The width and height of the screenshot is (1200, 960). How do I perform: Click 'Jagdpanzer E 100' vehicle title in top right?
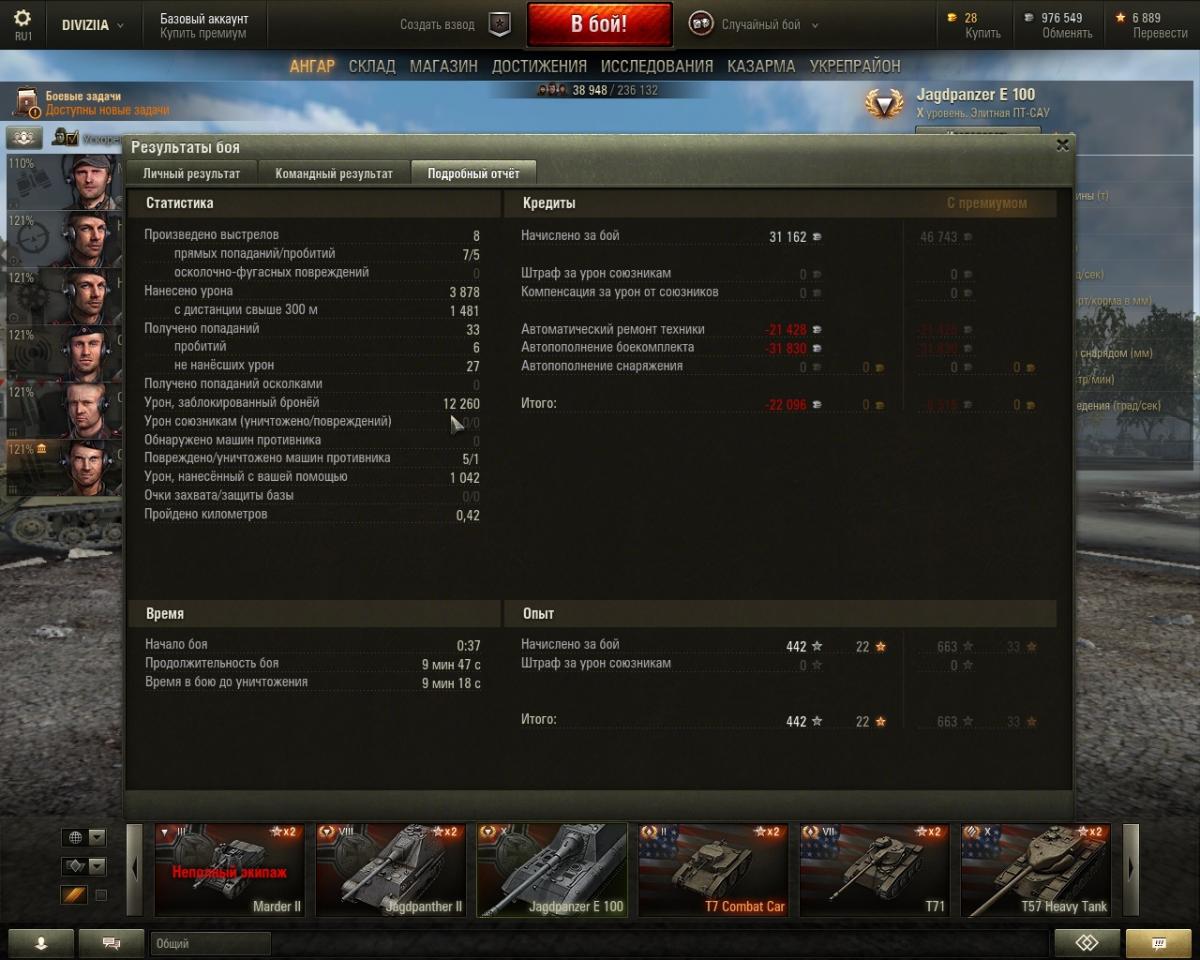pyautogui.click(x=976, y=95)
